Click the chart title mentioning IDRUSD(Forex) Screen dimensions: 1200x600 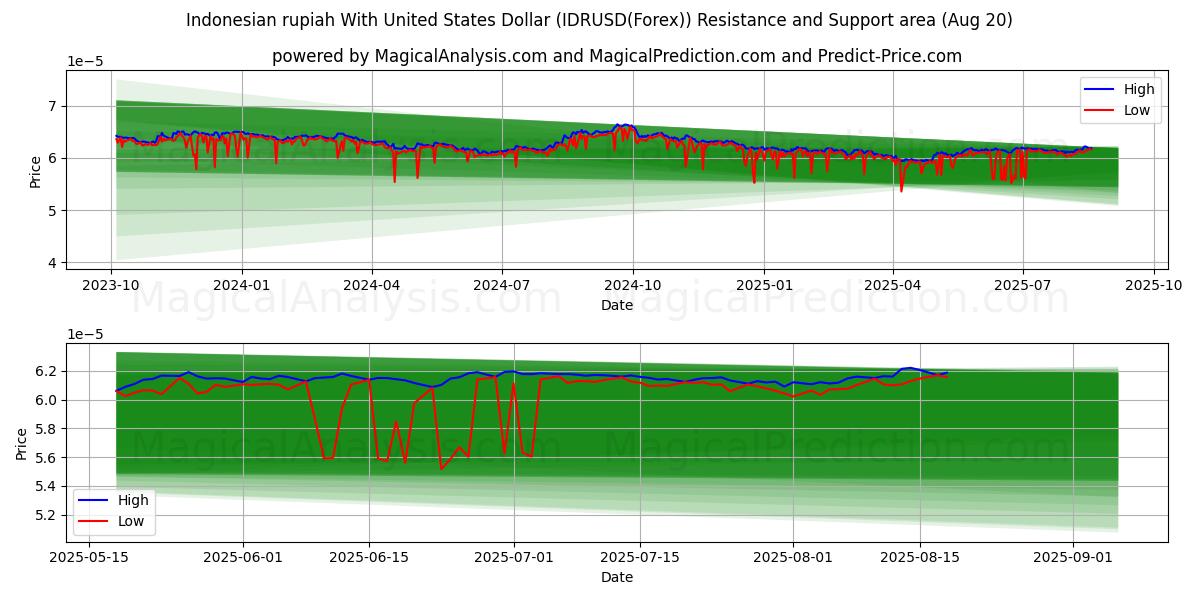click(599, 20)
